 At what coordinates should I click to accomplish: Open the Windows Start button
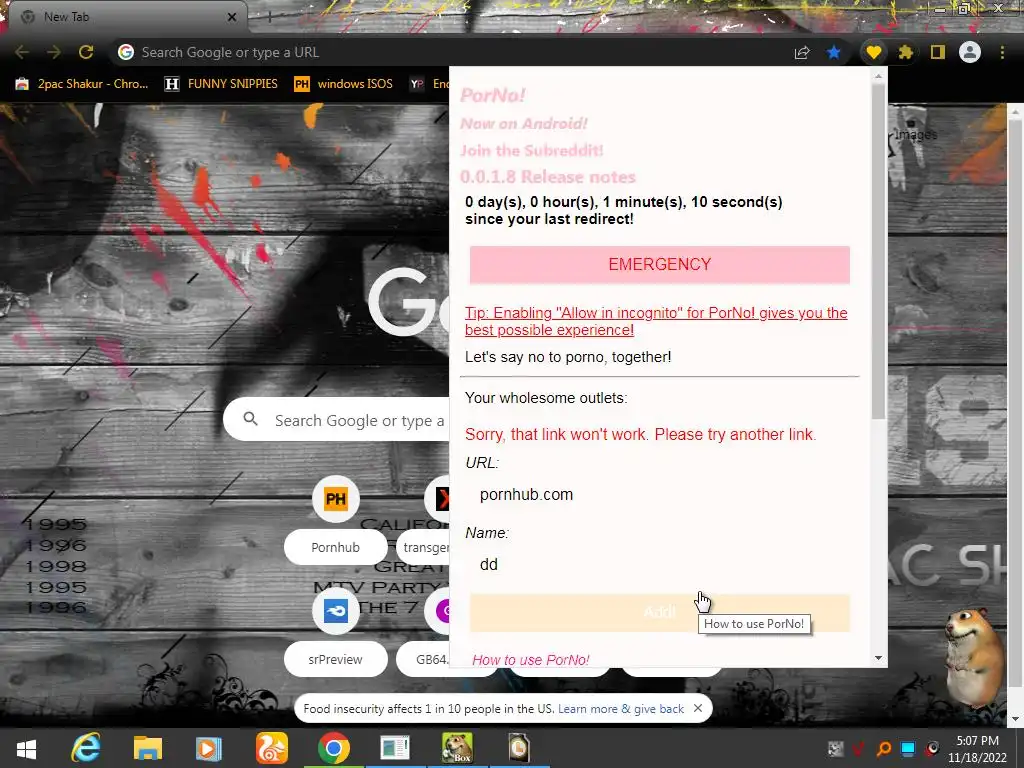pos(26,748)
